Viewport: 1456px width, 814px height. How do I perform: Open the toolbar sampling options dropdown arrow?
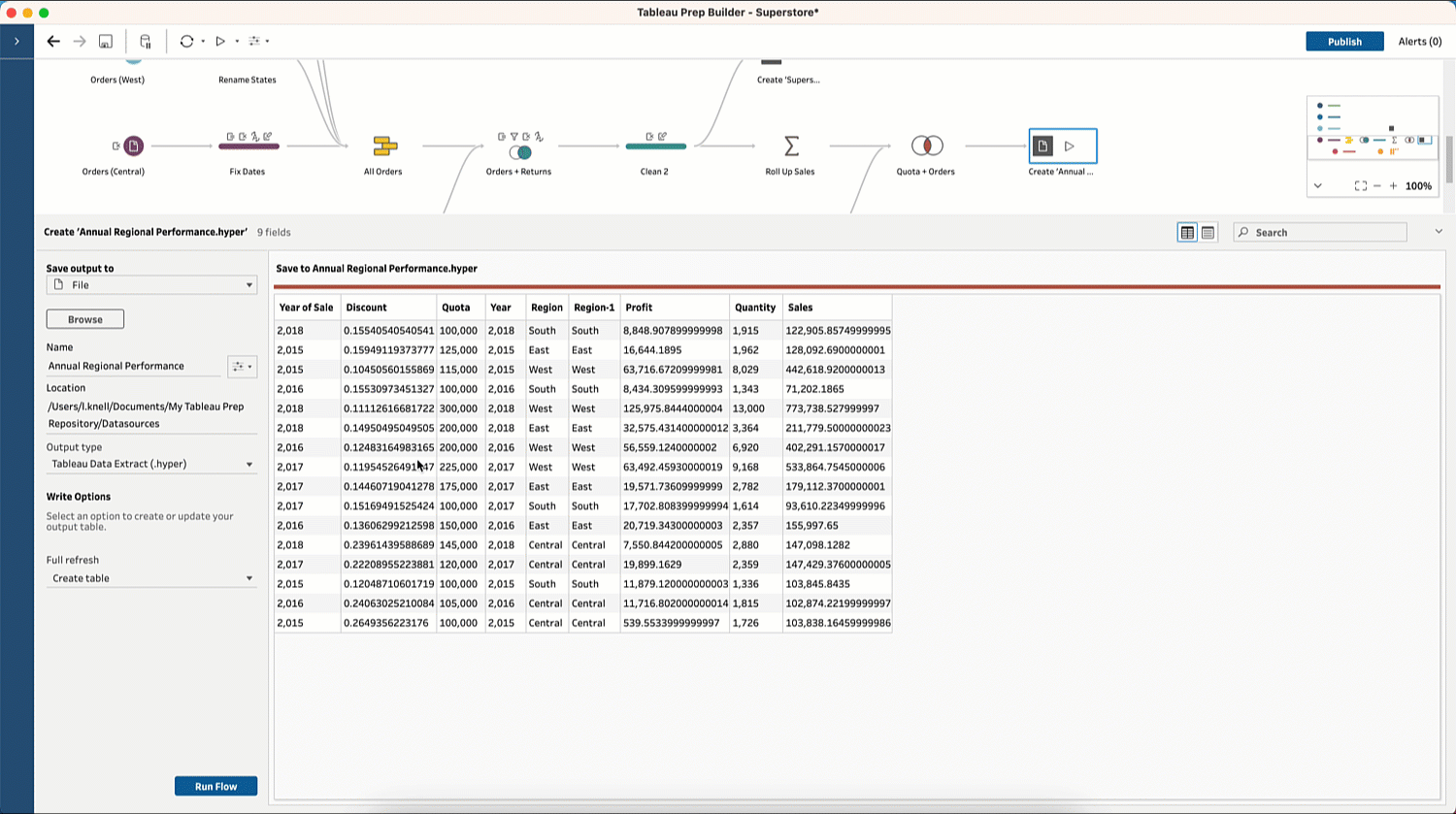click(267, 42)
